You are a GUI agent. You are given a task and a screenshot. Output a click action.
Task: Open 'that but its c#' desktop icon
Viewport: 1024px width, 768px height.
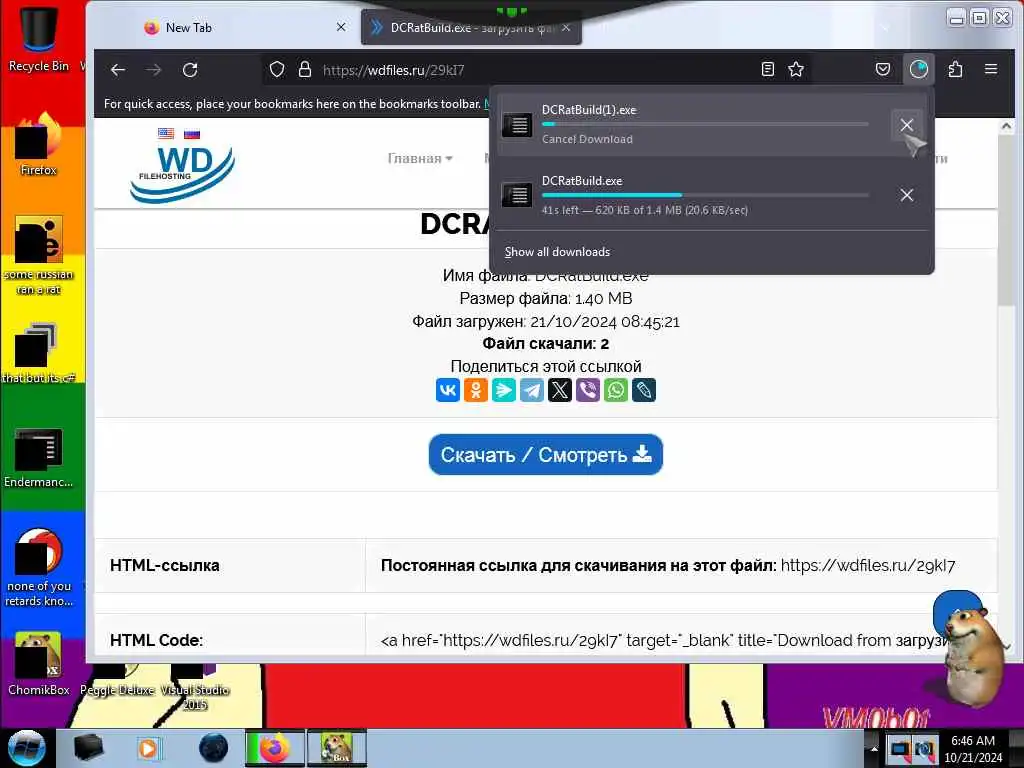[x=39, y=354]
